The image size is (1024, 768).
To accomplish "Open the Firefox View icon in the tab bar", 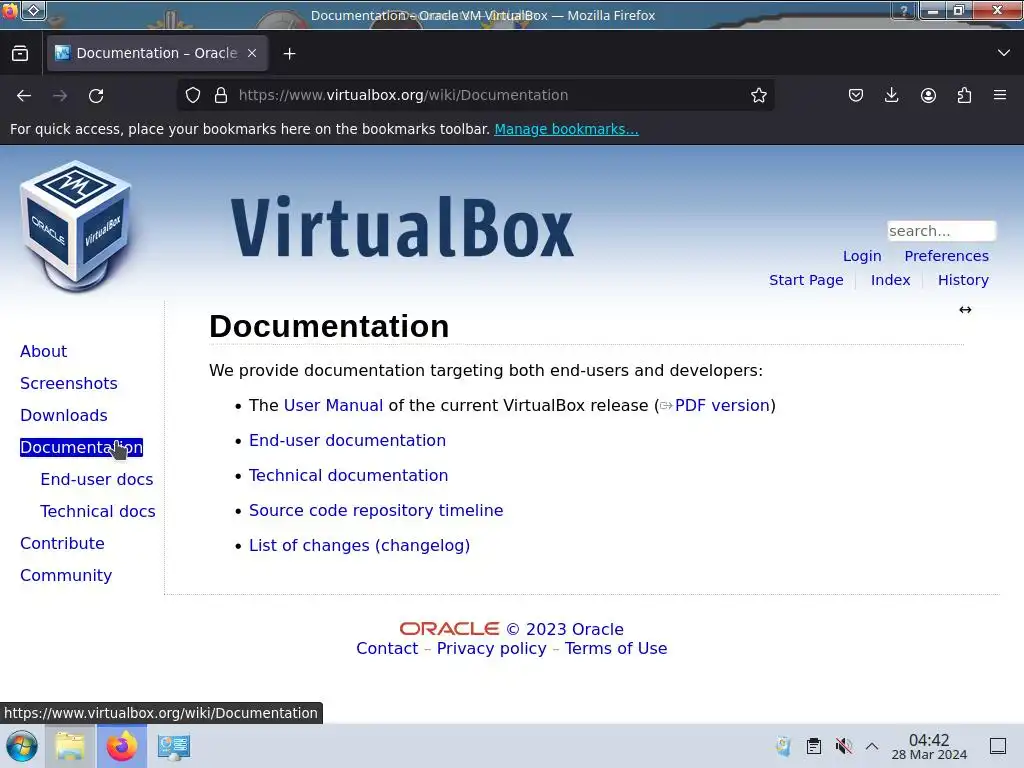I will 20,53.
